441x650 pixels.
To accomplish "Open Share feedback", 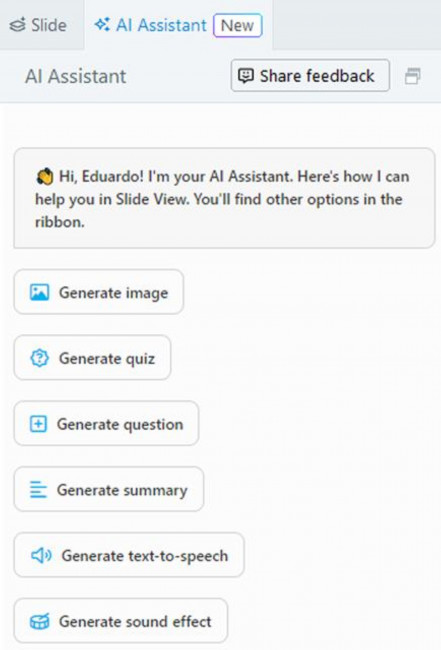I will point(310,75).
